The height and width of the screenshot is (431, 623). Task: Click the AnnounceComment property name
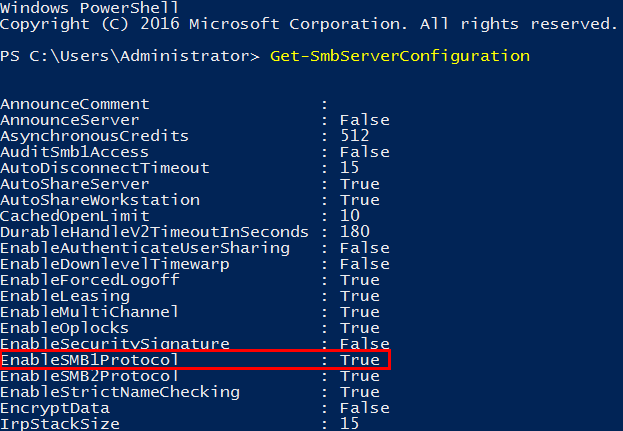click(75, 104)
